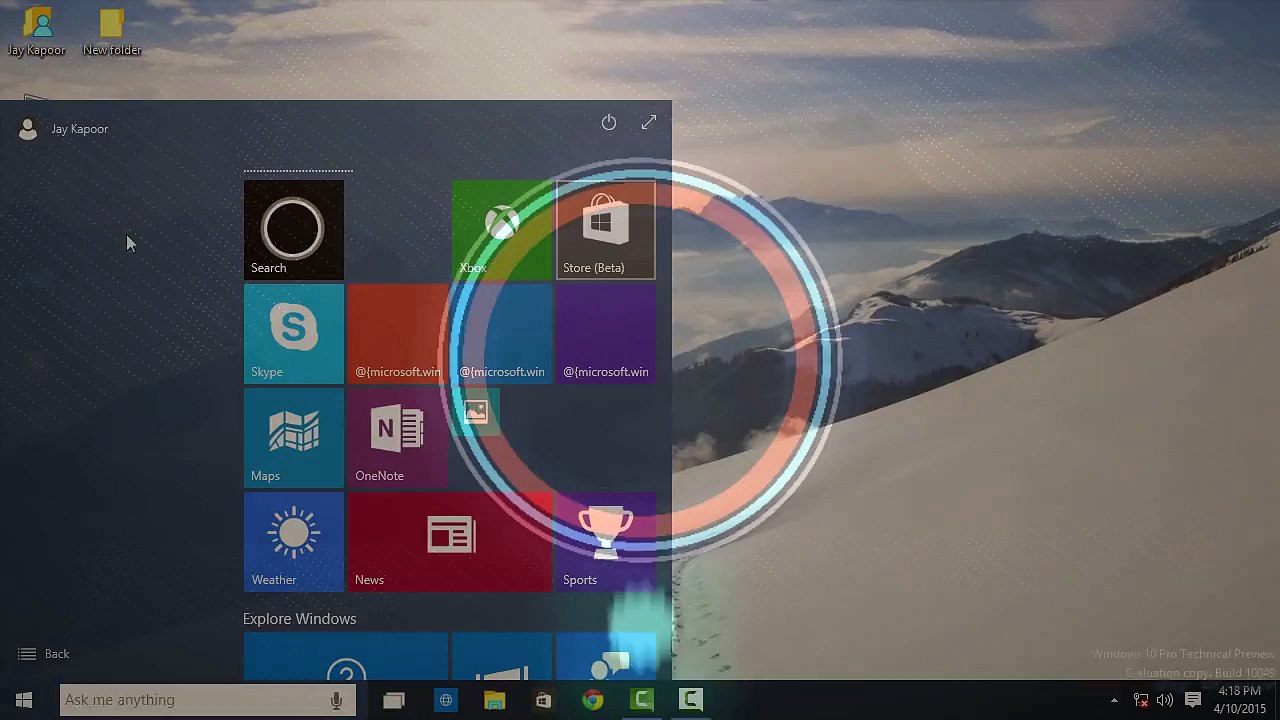The image size is (1280, 720).
Task: Open the purple @{microsoft.win tile
Action: 605,333
